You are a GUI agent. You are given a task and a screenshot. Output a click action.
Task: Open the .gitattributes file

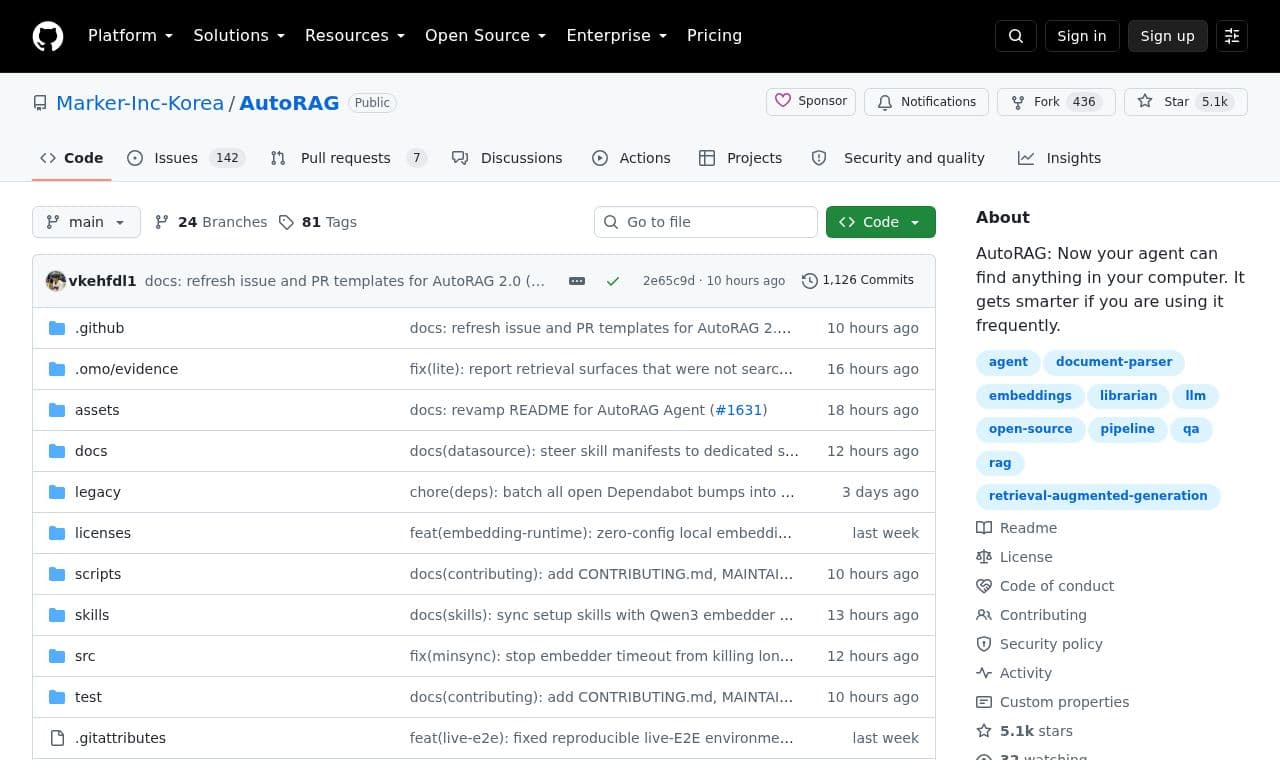click(120, 738)
